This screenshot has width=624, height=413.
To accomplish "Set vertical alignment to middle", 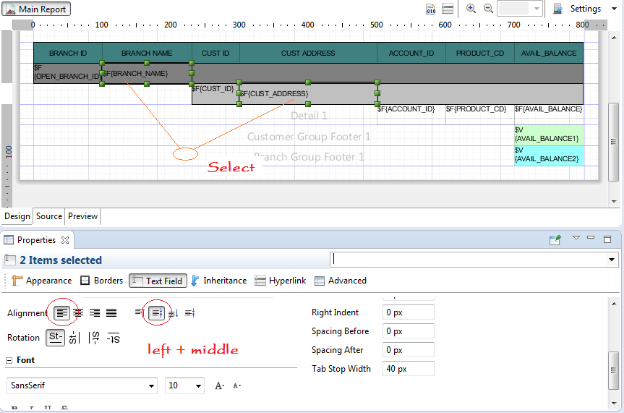I will pyautogui.click(x=157, y=313).
